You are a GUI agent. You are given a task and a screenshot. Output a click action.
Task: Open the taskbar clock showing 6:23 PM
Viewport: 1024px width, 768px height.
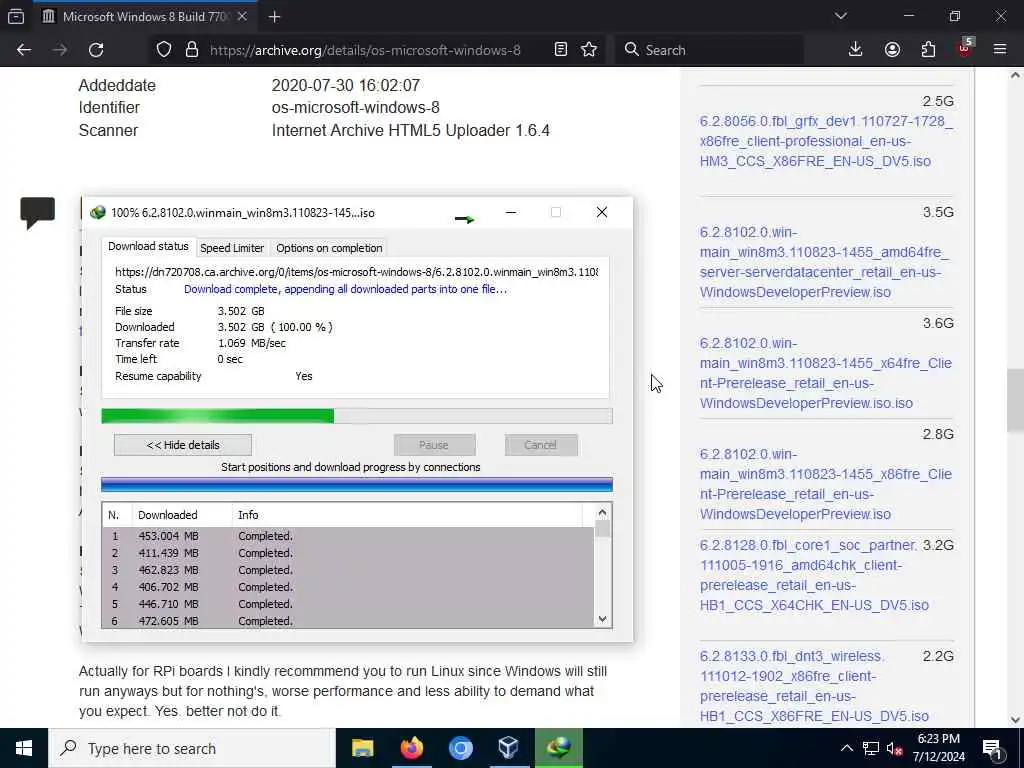938,748
